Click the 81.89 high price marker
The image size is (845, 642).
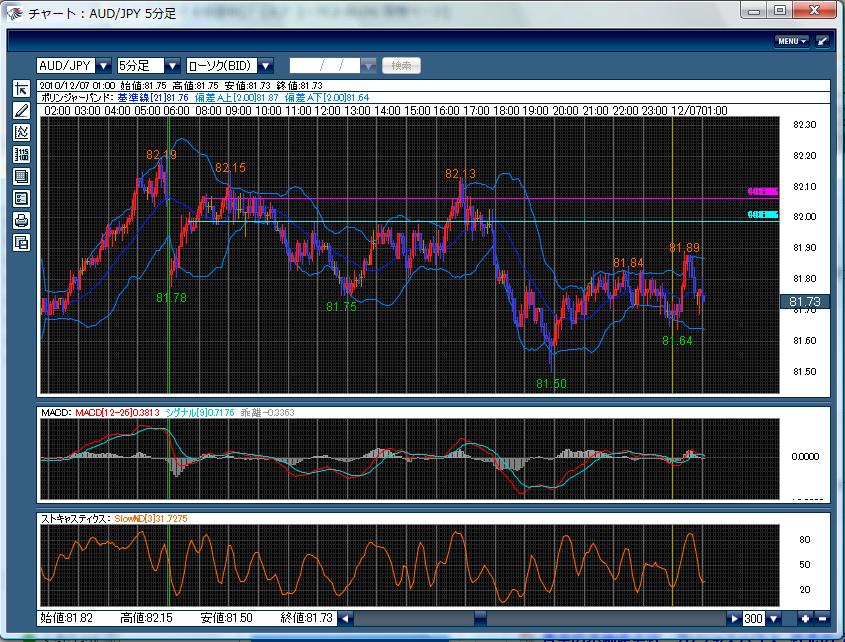click(684, 247)
